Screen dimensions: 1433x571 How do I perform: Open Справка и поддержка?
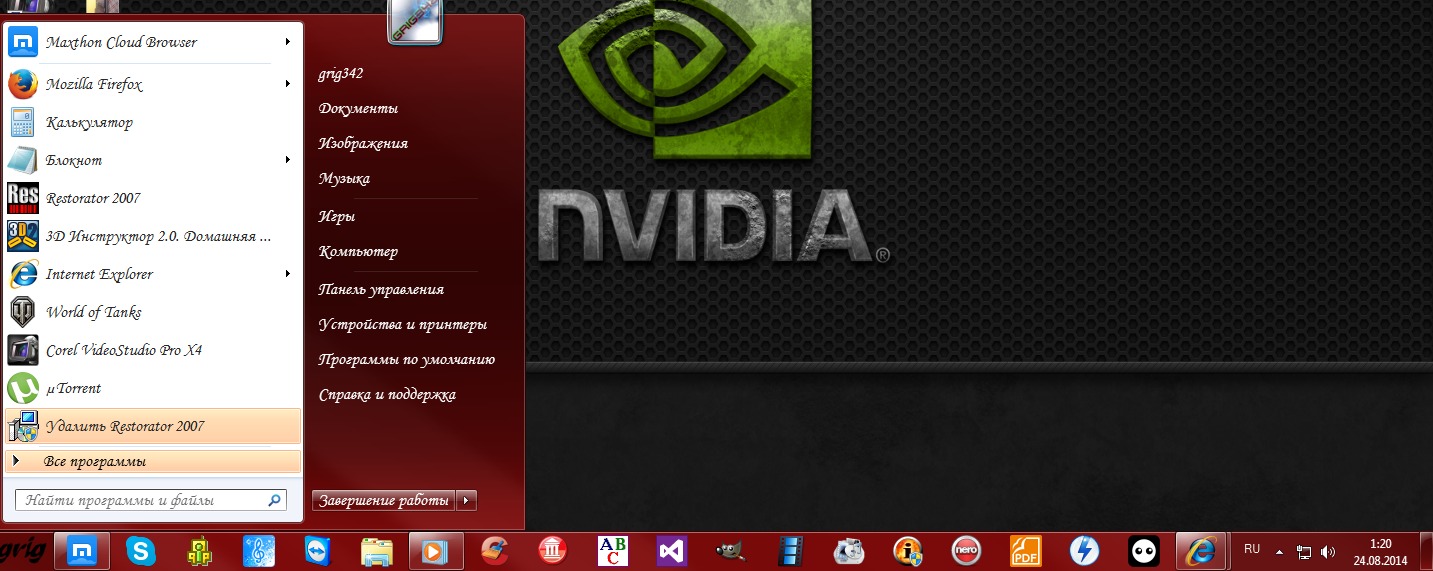click(x=387, y=395)
